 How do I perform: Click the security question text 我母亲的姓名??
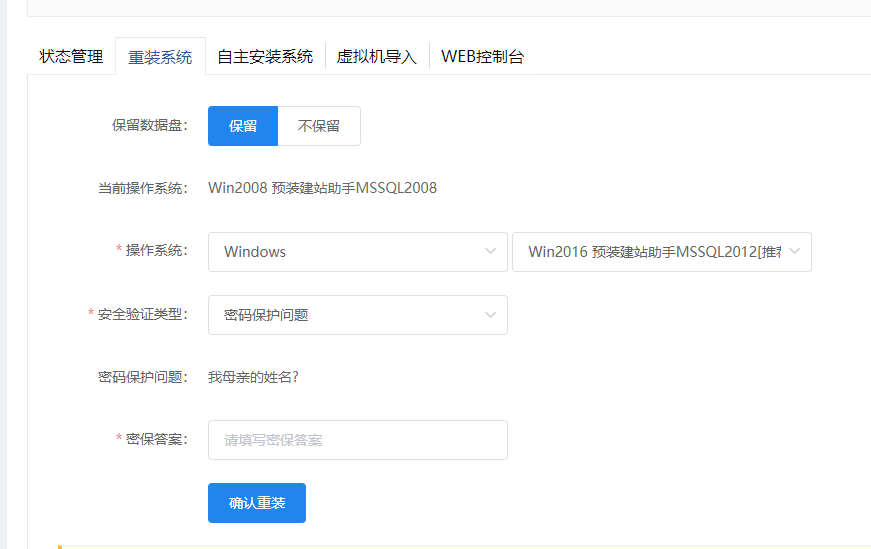pos(253,377)
